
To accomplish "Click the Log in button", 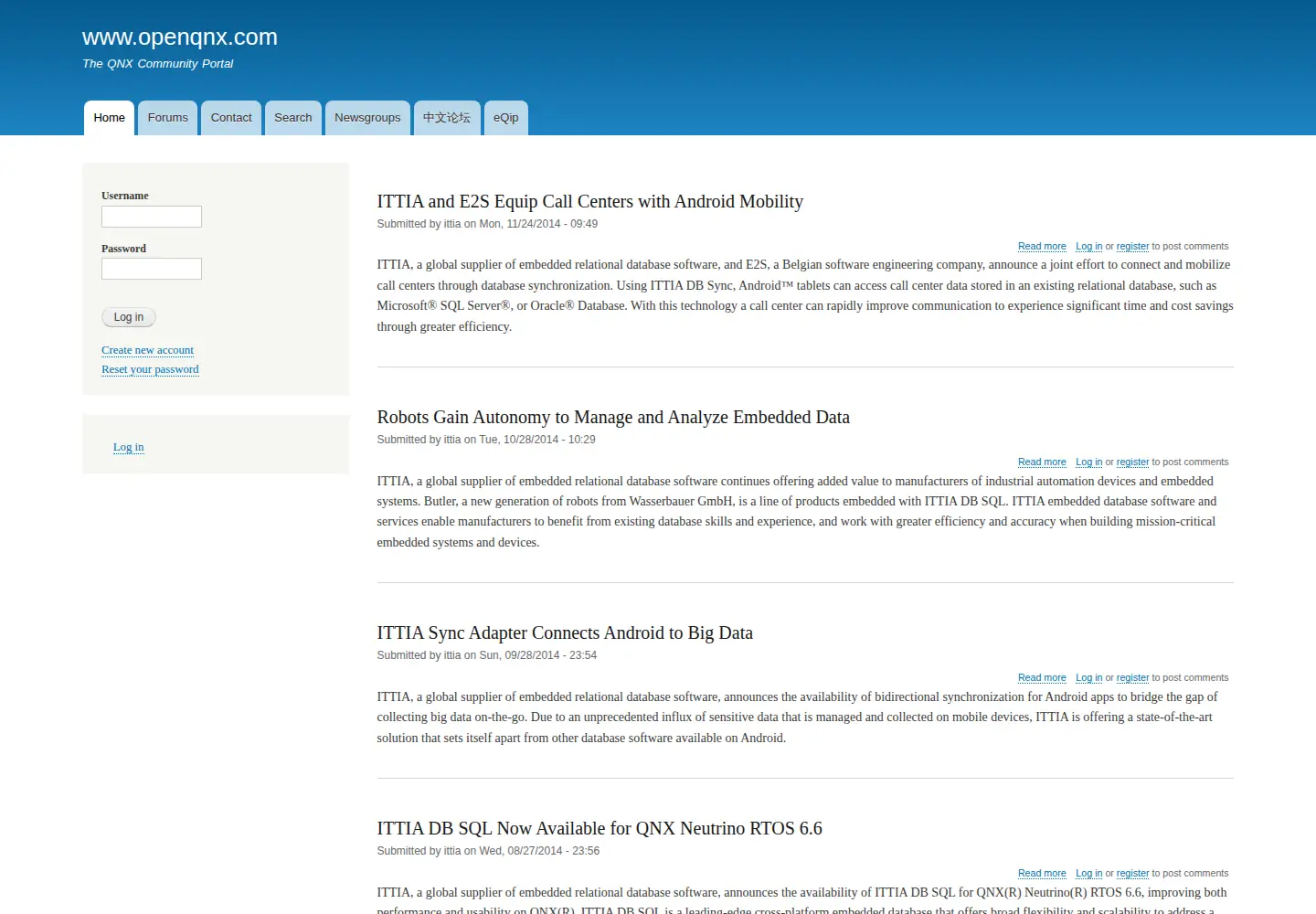I will pyautogui.click(x=129, y=317).
